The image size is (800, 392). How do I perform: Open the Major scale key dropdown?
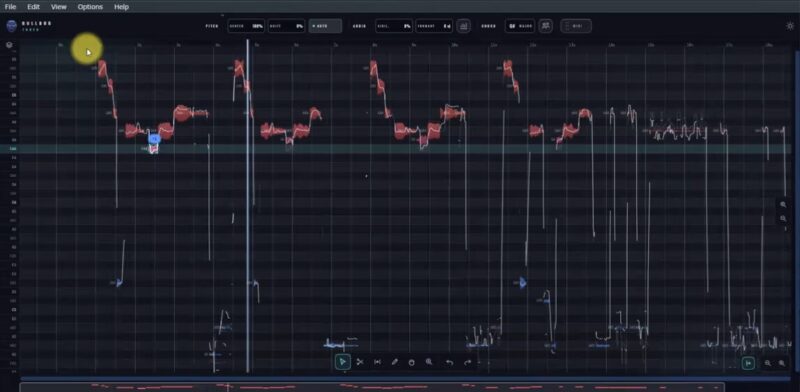click(x=520, y=26)
